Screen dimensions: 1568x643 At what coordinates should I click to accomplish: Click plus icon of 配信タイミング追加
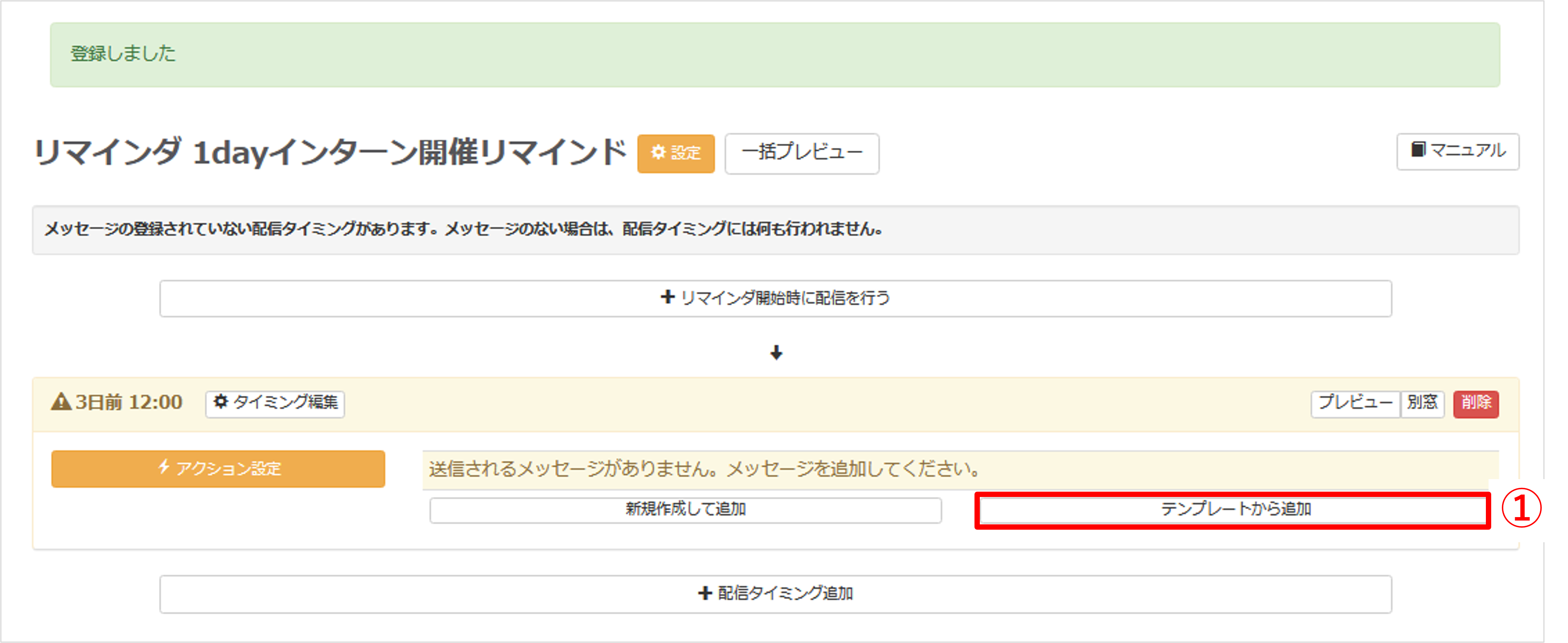click(705, 593)
